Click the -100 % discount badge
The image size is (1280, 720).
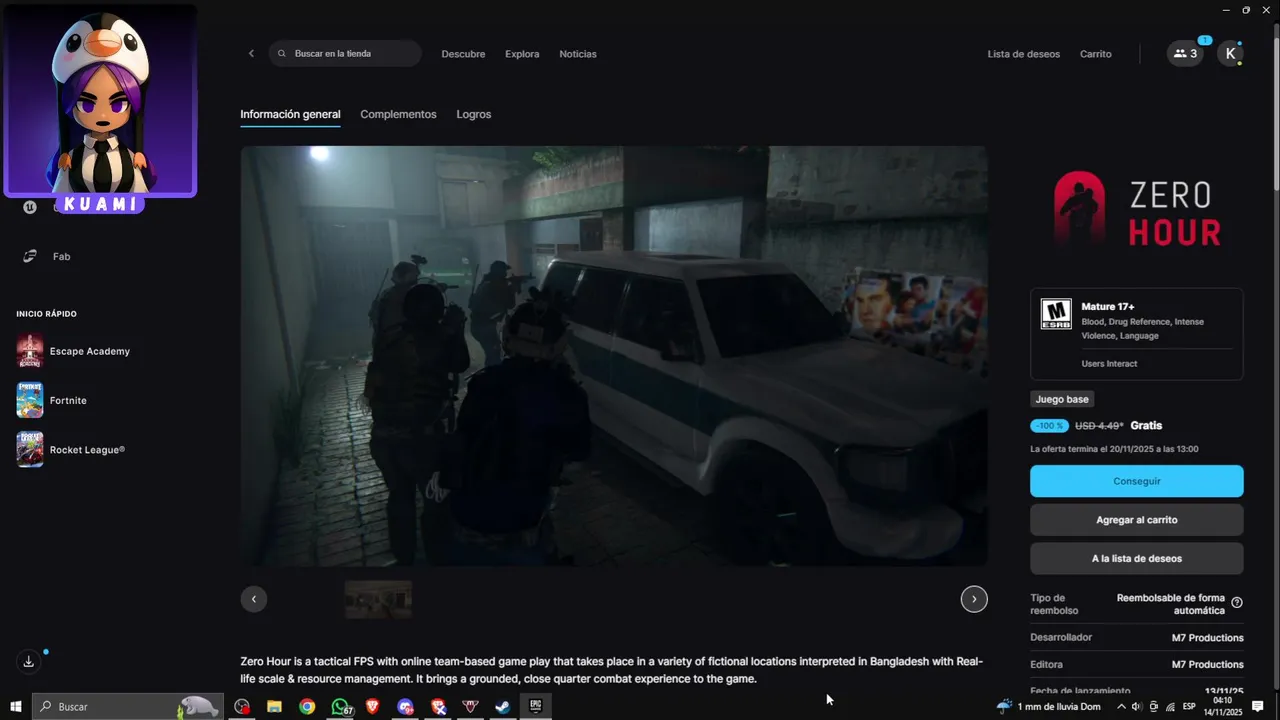click(x=1049, y=426)
